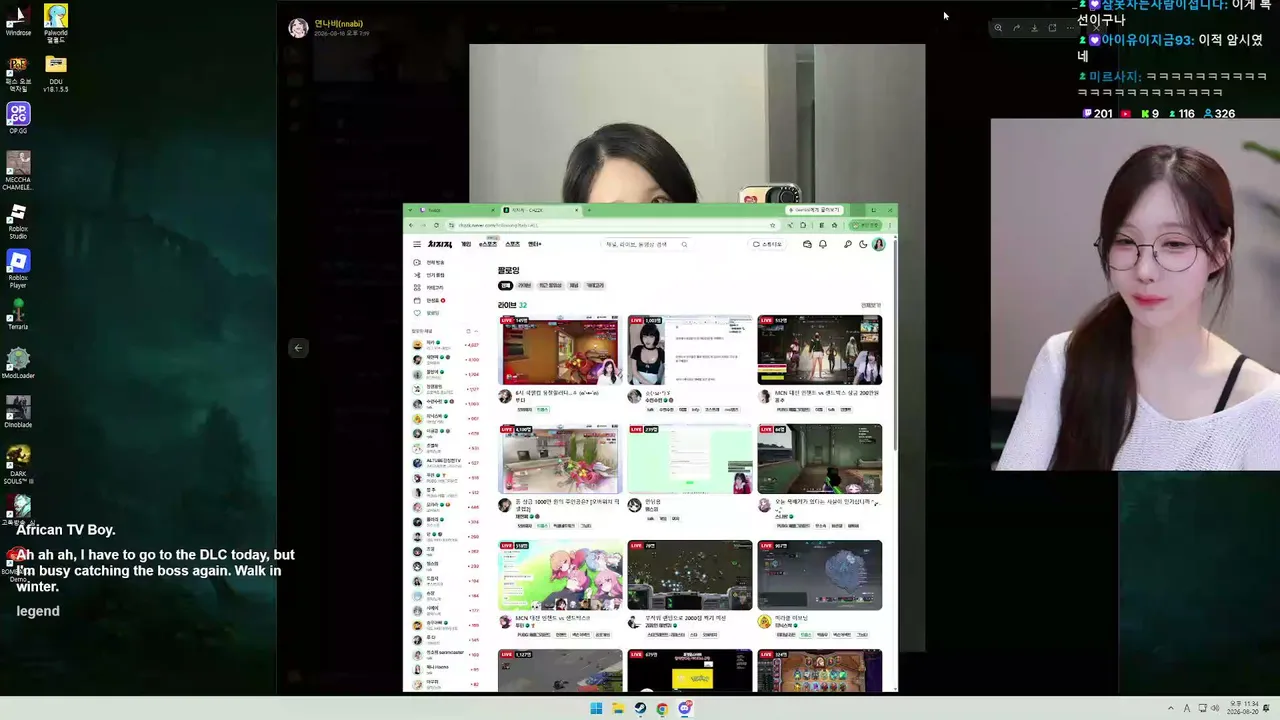This screenshot has height=720, width=1280.
Task: Open the OP.GG desktop shortcut
Action: (x=18, y=118)
